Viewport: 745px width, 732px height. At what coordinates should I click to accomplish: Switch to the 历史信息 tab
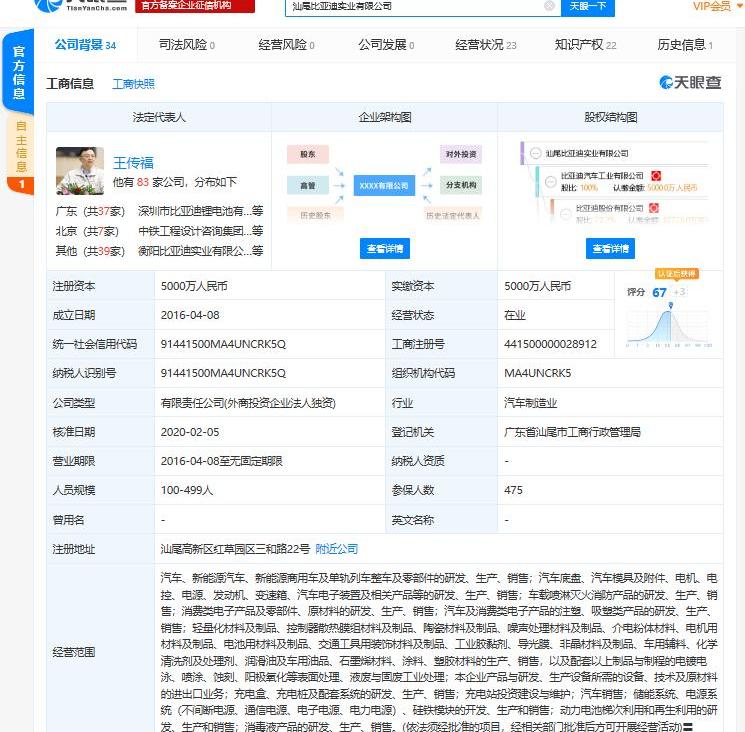(x=685, y=45)
